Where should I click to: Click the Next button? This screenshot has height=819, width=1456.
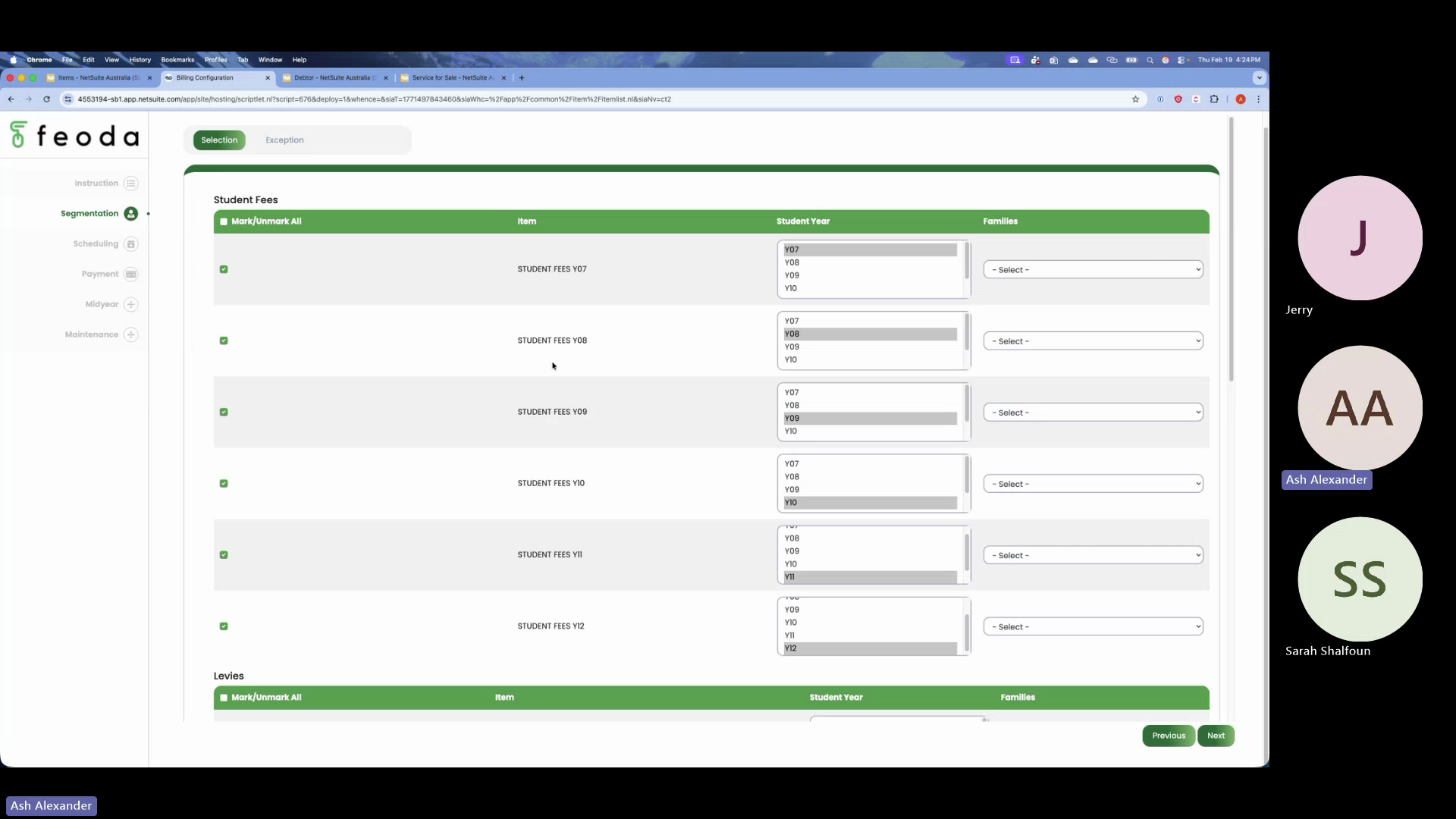[1216, 735]
